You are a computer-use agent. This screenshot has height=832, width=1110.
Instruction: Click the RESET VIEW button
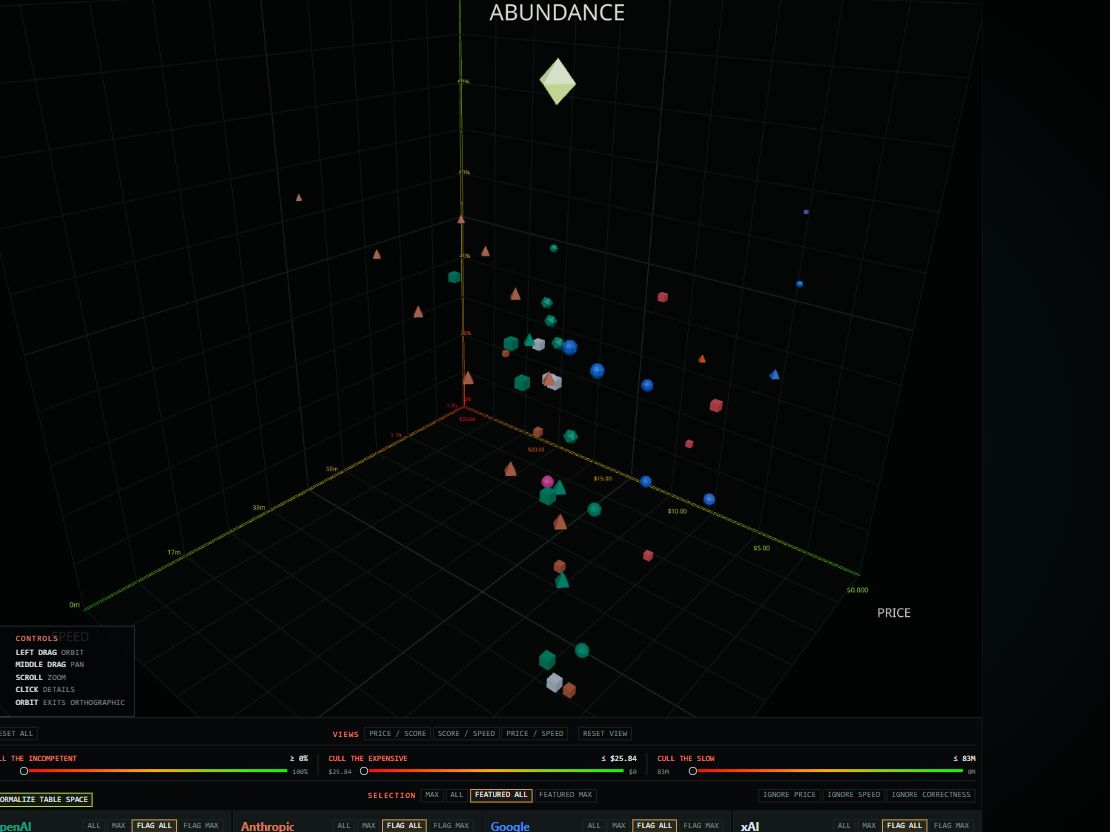pyautogui.click(x=605, y=734)
